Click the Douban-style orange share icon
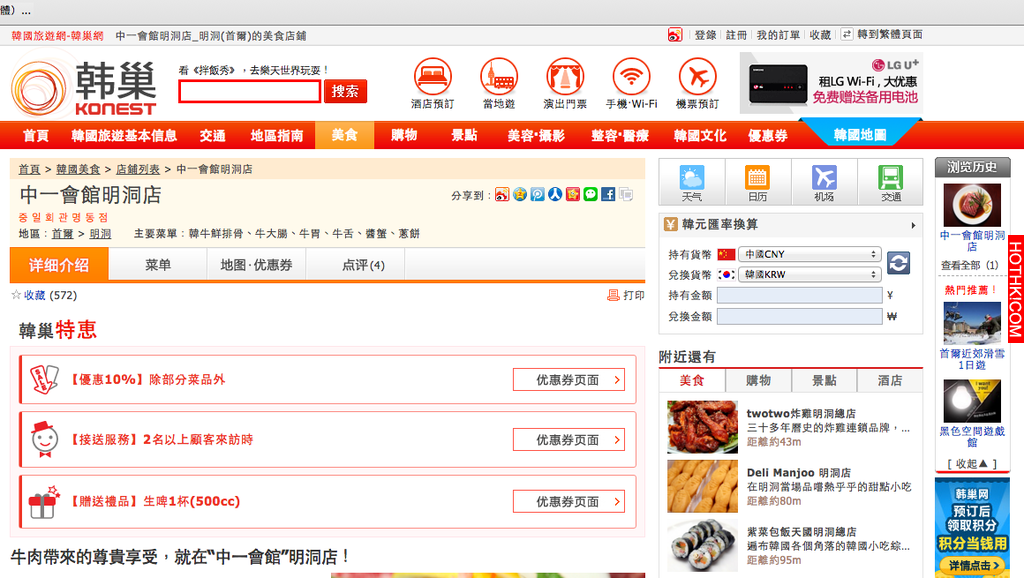The height and width of the screenshot is (578, 1024). coord(573,195)
